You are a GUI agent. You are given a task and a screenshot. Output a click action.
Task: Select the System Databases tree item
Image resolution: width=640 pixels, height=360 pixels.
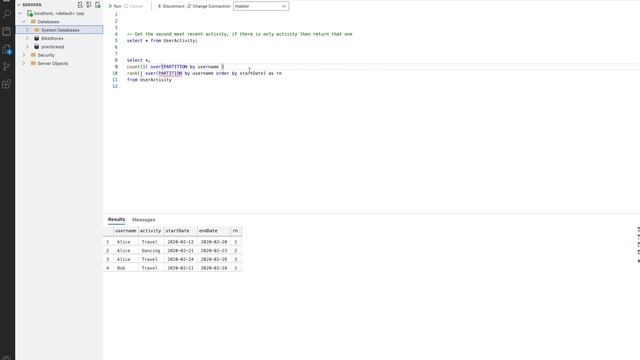[x=60, y=30]
